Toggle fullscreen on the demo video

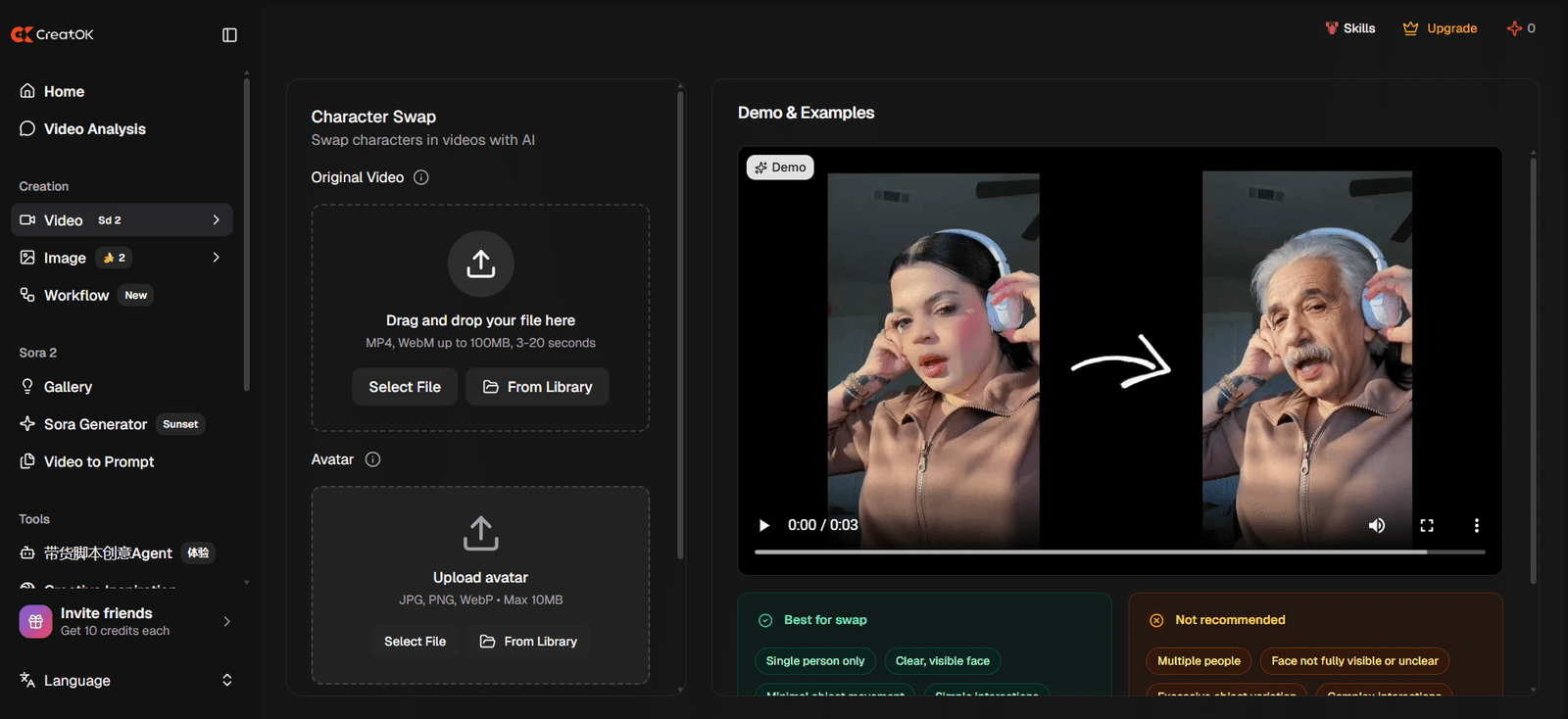(1427, 526)
